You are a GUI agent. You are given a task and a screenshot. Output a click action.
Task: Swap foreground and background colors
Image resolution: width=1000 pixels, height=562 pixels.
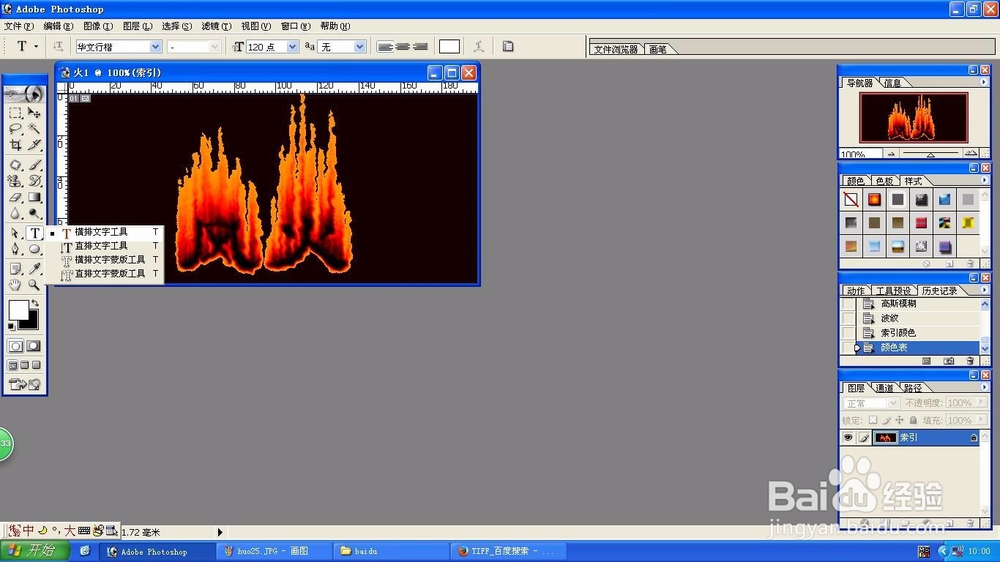click(35, 303)
